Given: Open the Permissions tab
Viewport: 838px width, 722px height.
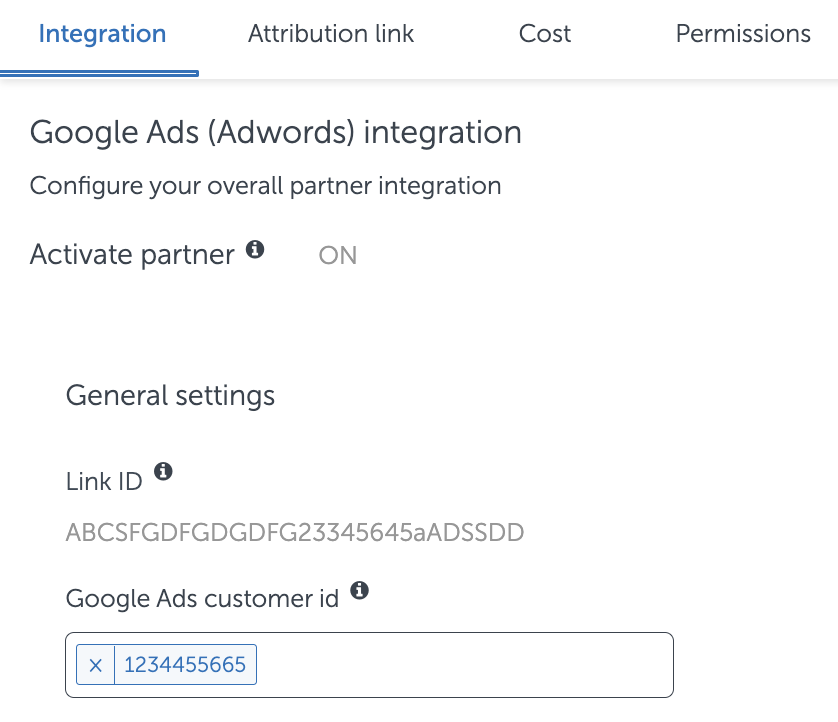Looking at the screenshot, I should point(743,34).
